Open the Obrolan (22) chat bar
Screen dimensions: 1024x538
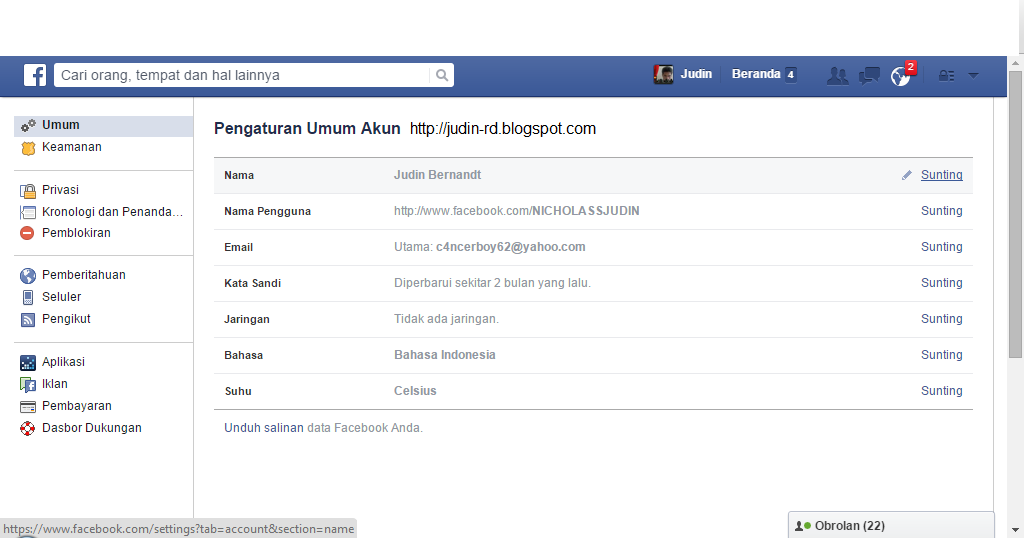coord(891,526)
